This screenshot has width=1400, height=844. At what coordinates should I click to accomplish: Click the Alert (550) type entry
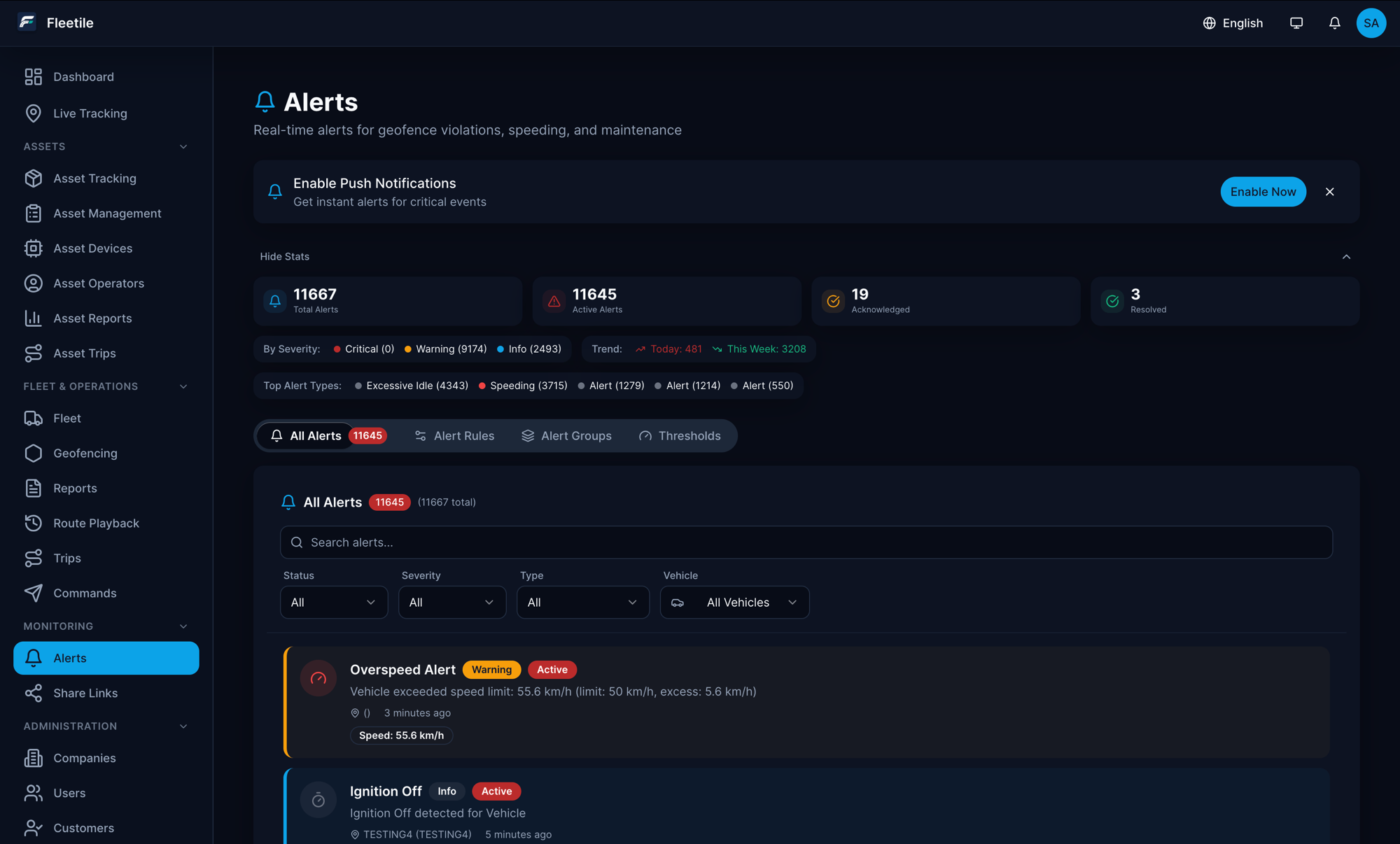[762, 386]
